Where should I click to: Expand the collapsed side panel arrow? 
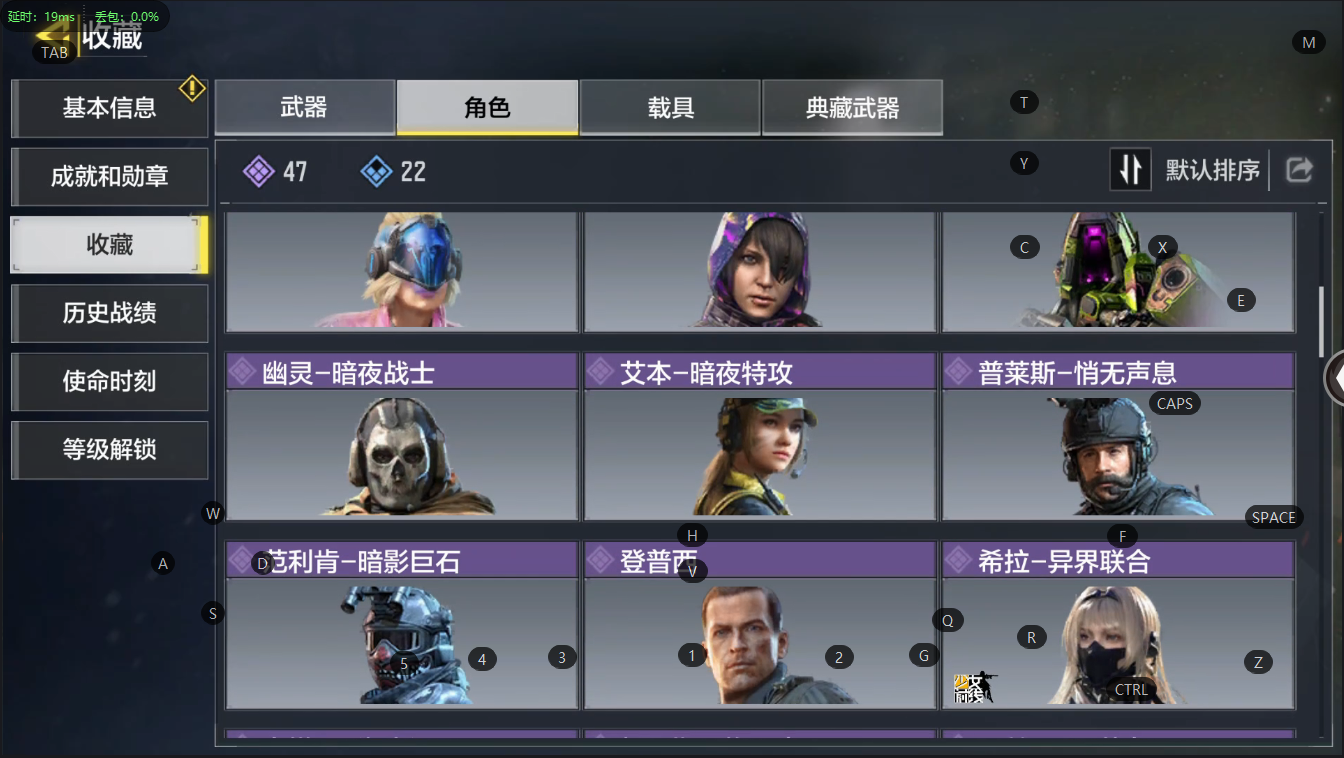tap(1334, 379)
